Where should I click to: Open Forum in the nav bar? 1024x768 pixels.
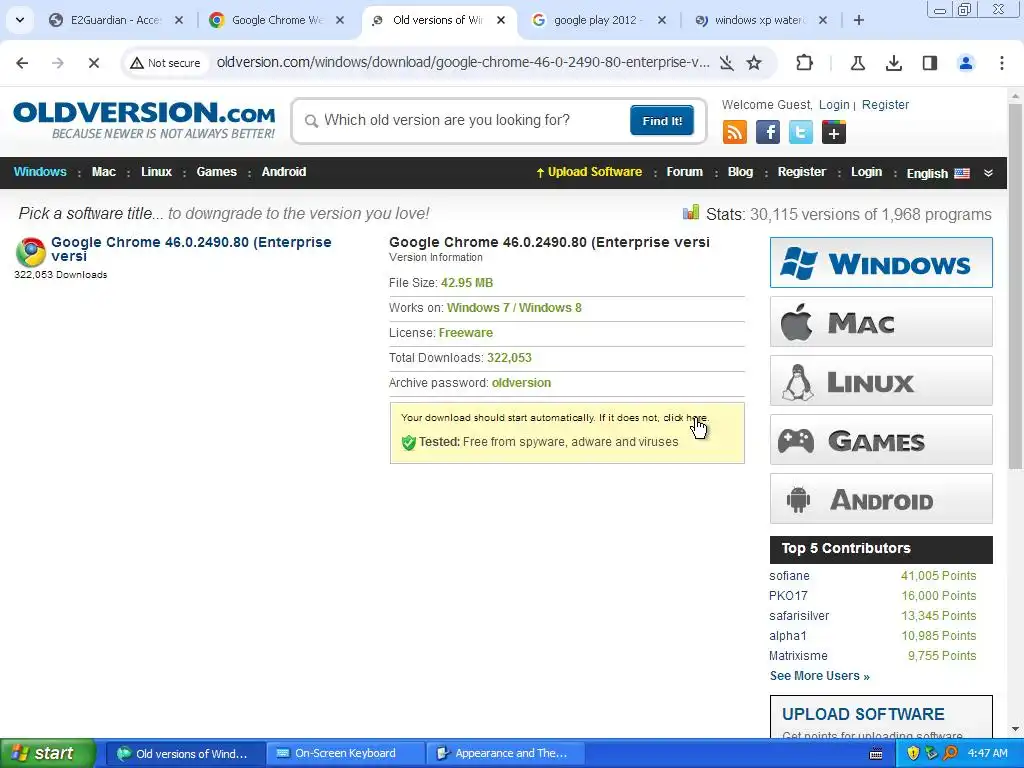pos(684,172)
